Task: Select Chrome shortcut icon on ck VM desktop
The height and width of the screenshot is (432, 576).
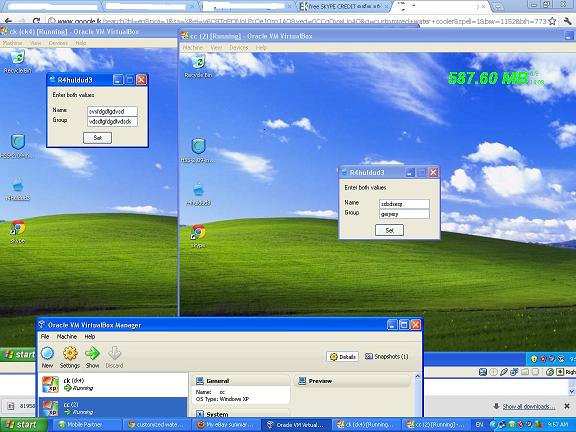Action: [x=18, y=228]
